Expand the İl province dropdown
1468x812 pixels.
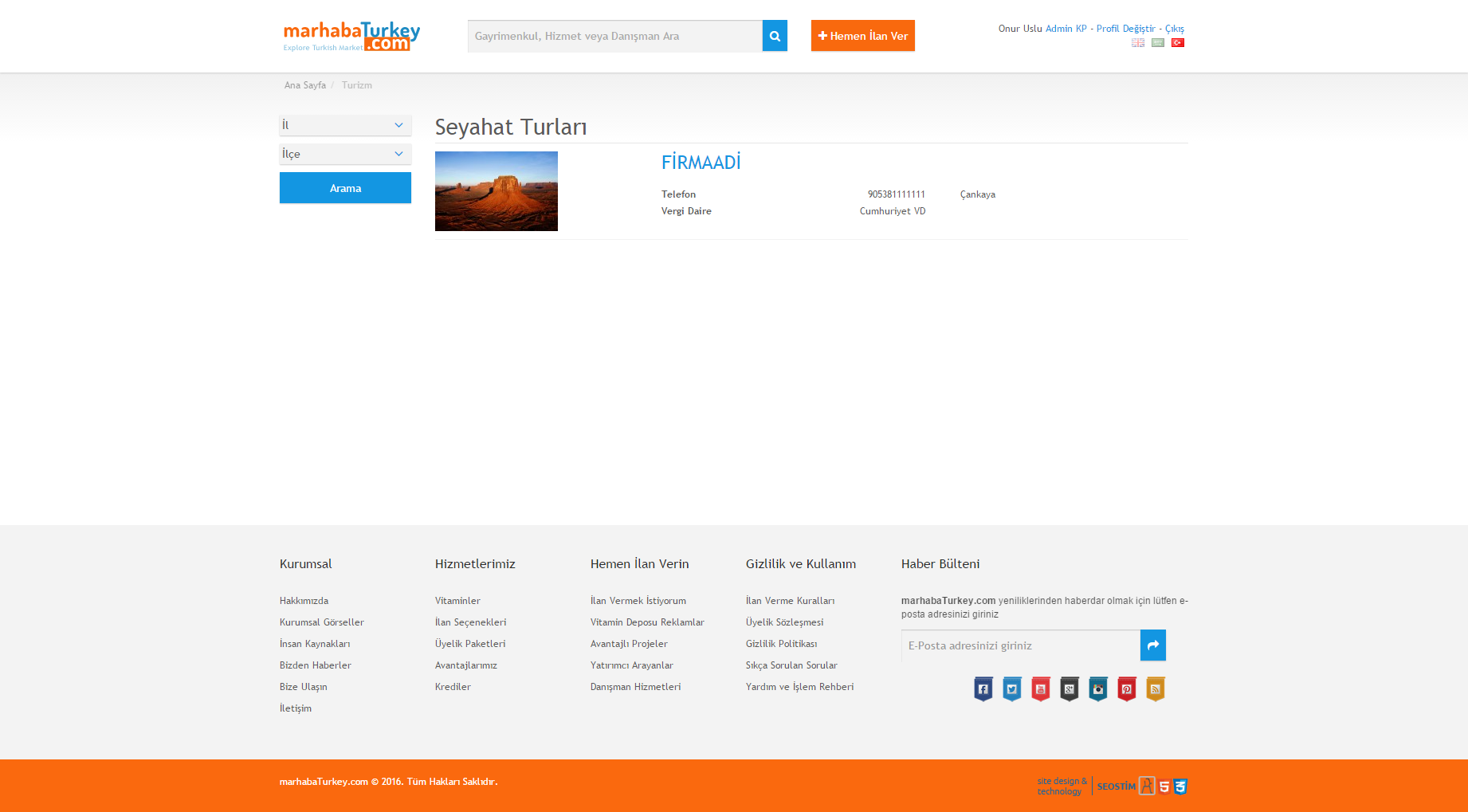[345, 125]
